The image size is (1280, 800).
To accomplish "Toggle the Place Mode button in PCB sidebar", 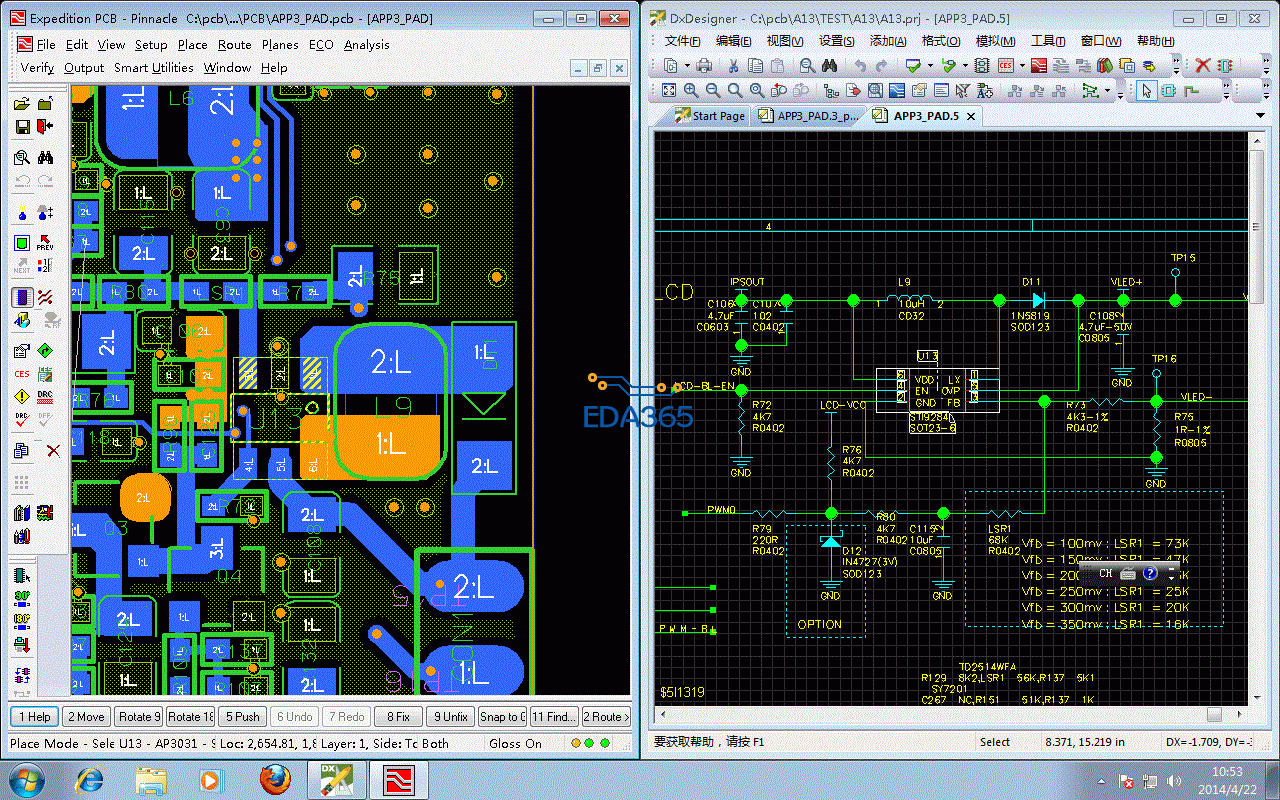I will pyautogui.click(x=22, y=297).
